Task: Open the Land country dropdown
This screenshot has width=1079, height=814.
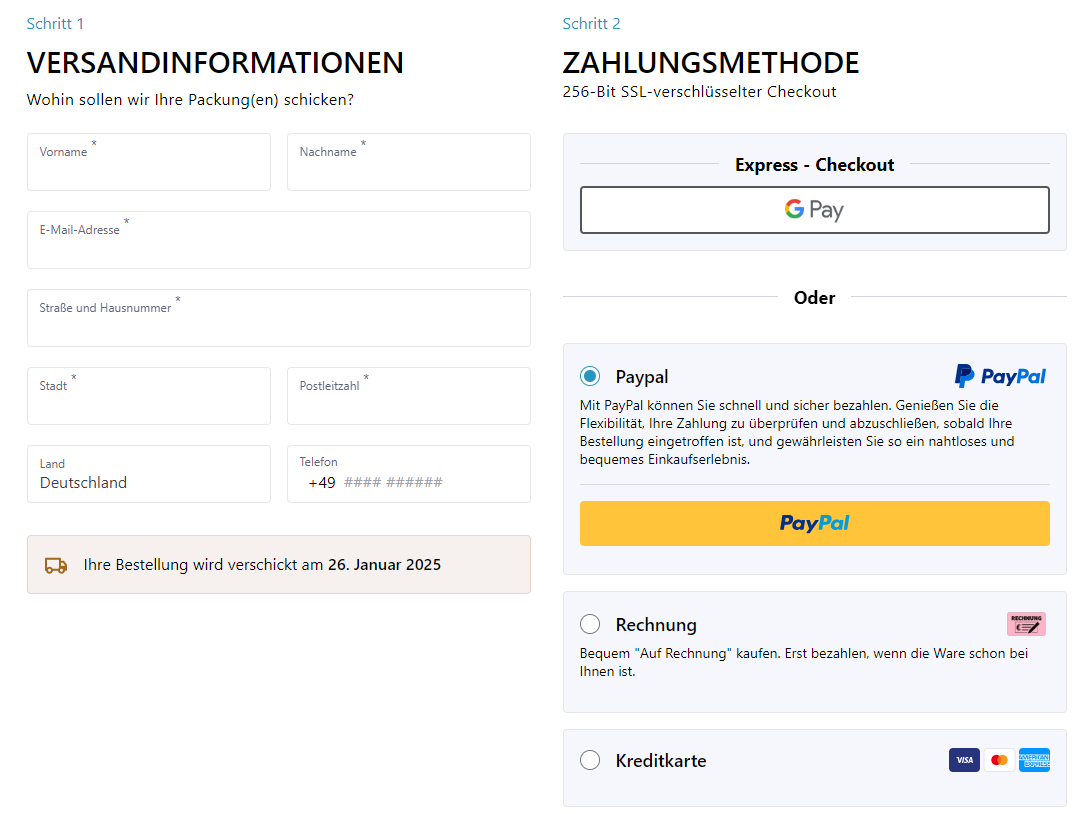Action: [149, 474]
